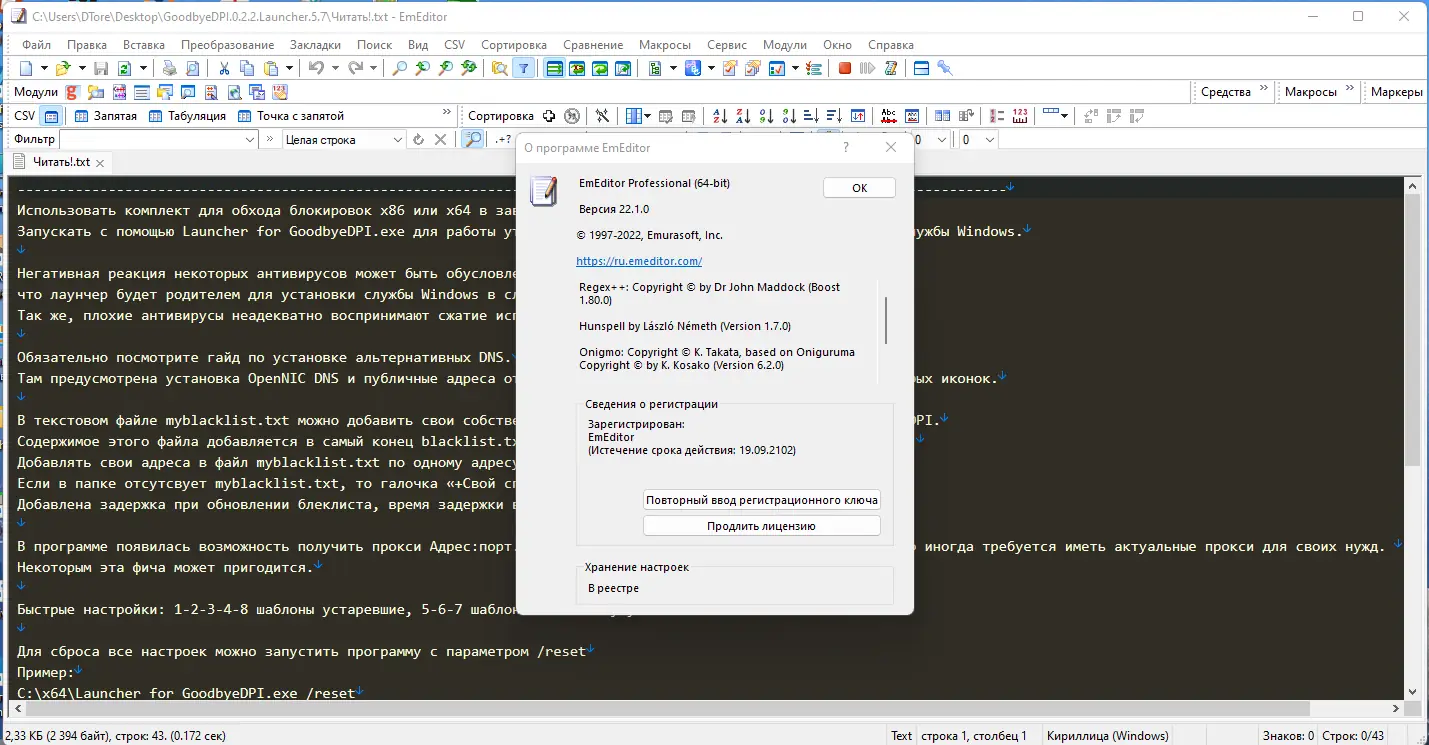The image size is (1429, 745).
Task: Follow the ru.emeditor.com link
Action: coord(639,261)
